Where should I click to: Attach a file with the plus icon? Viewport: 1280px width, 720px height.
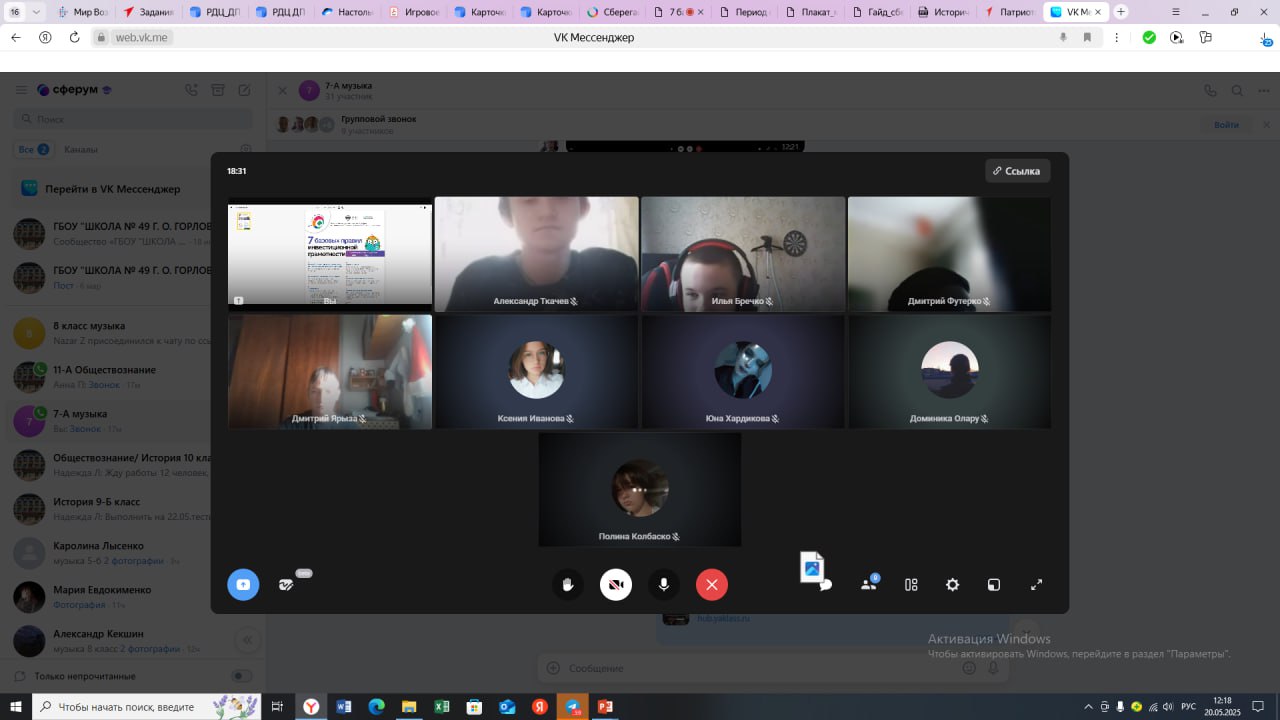click(x=551, y=668)
